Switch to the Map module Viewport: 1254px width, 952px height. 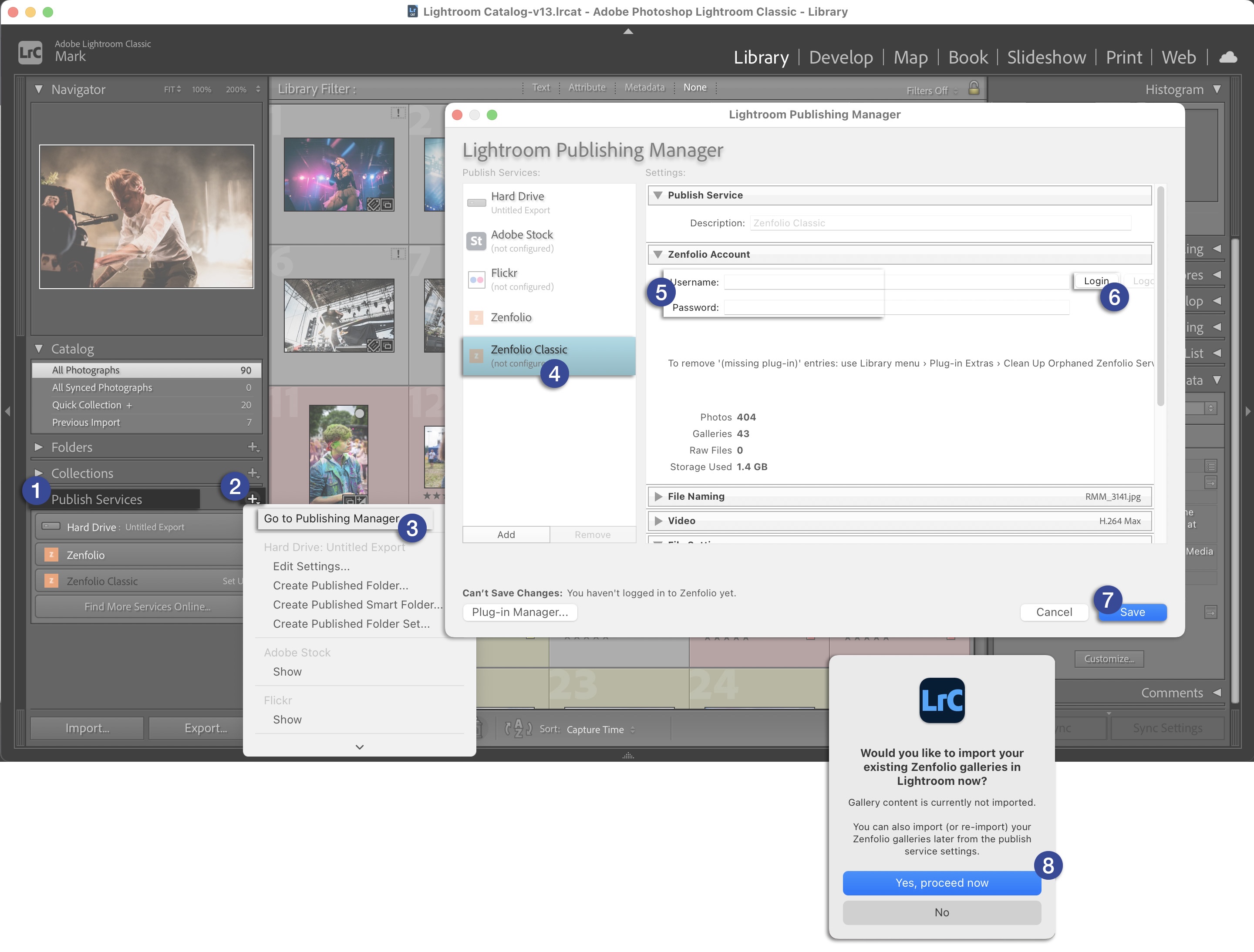(910, 57)
